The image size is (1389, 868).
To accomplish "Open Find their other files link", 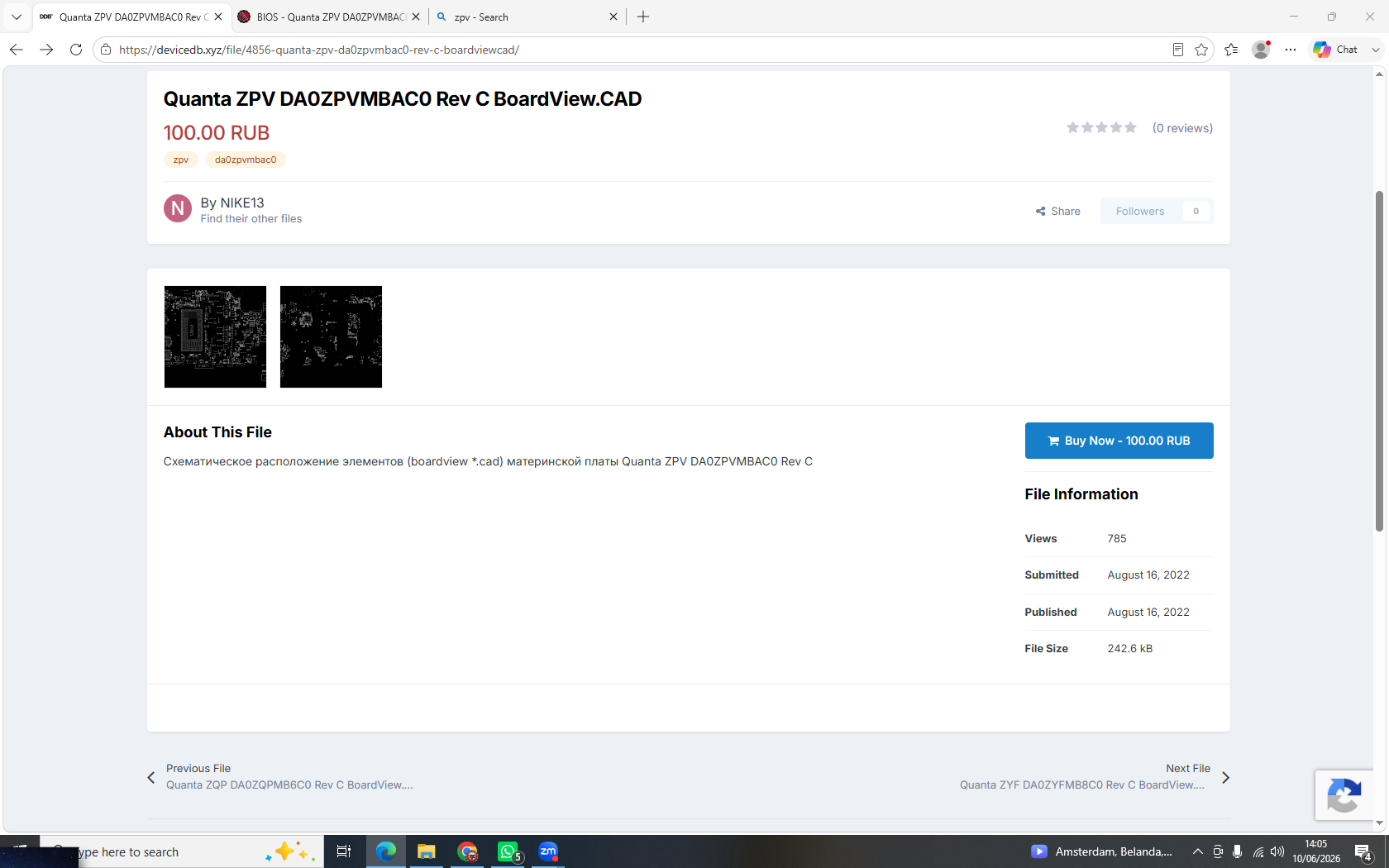I will click(251, 219).
